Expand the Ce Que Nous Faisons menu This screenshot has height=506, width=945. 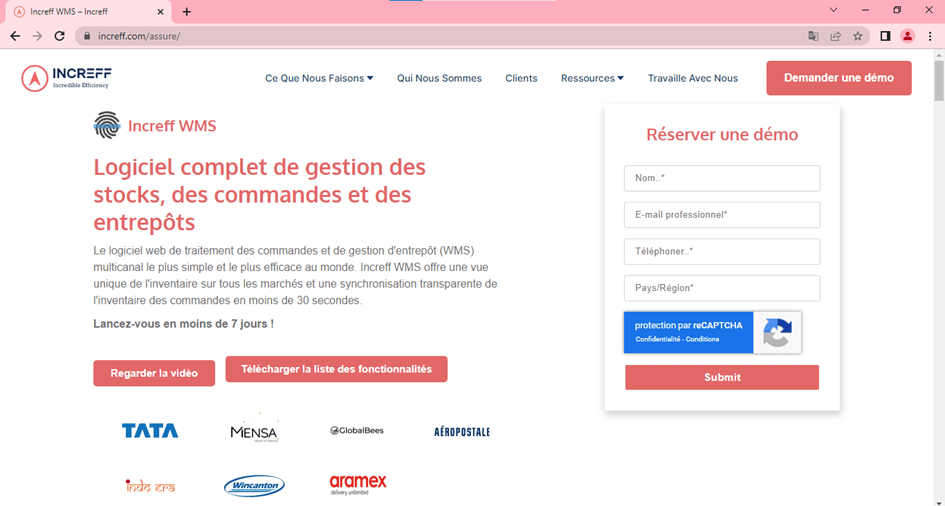319,78
